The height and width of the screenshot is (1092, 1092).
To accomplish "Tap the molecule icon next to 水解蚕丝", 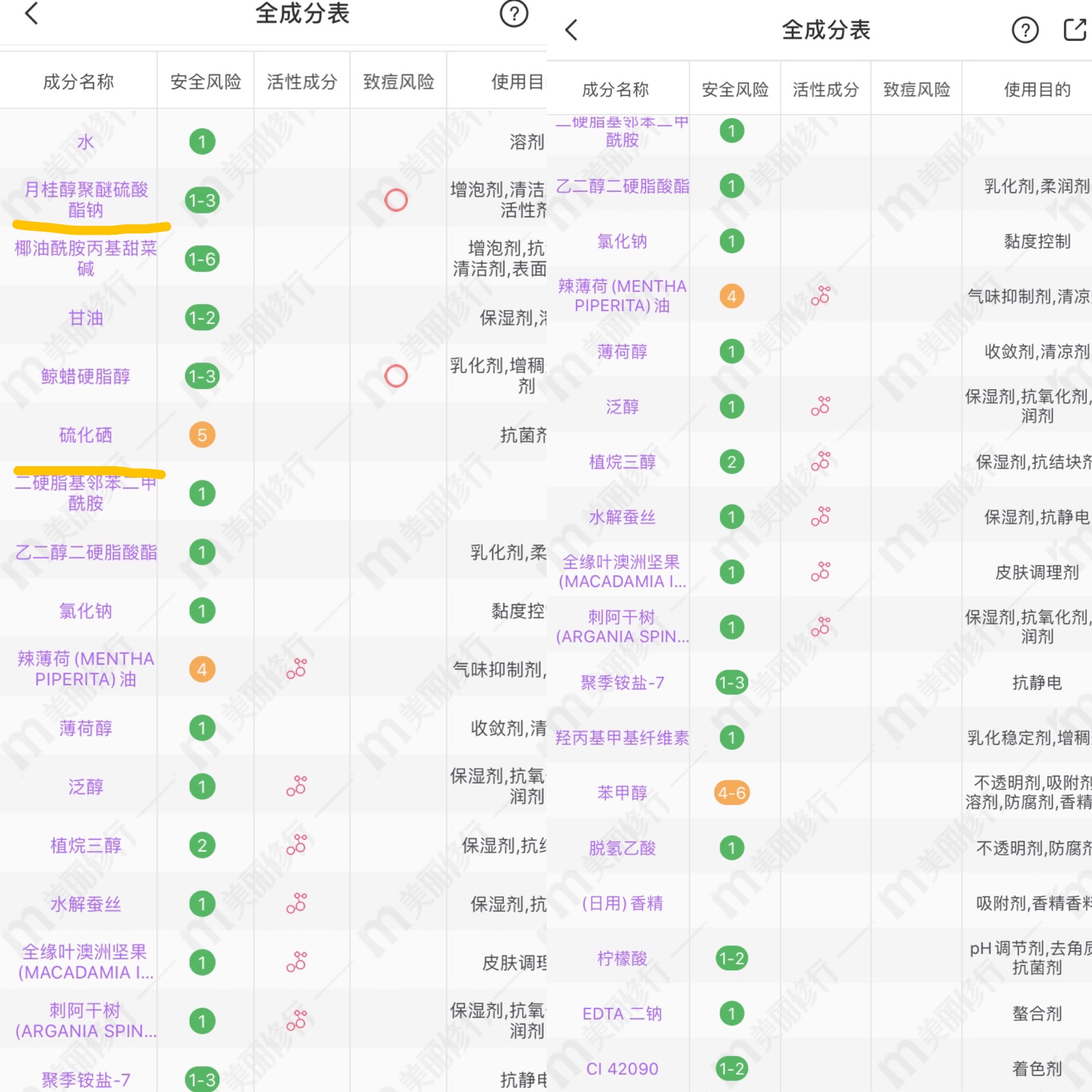I will tap(821, 516).
